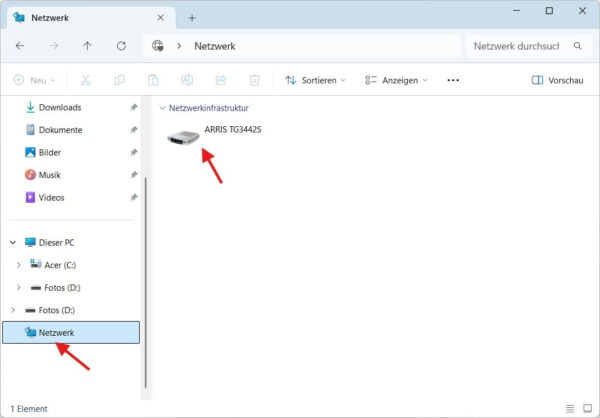
Task: Click the network globe icon in address bar
Action: (158, 46)
